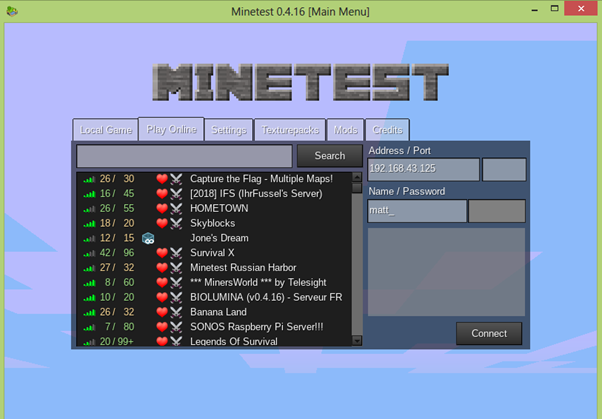Close the Minetest window
Image resolution: width=602 pixels, height=419 pixels.
(x=581, y=8)
